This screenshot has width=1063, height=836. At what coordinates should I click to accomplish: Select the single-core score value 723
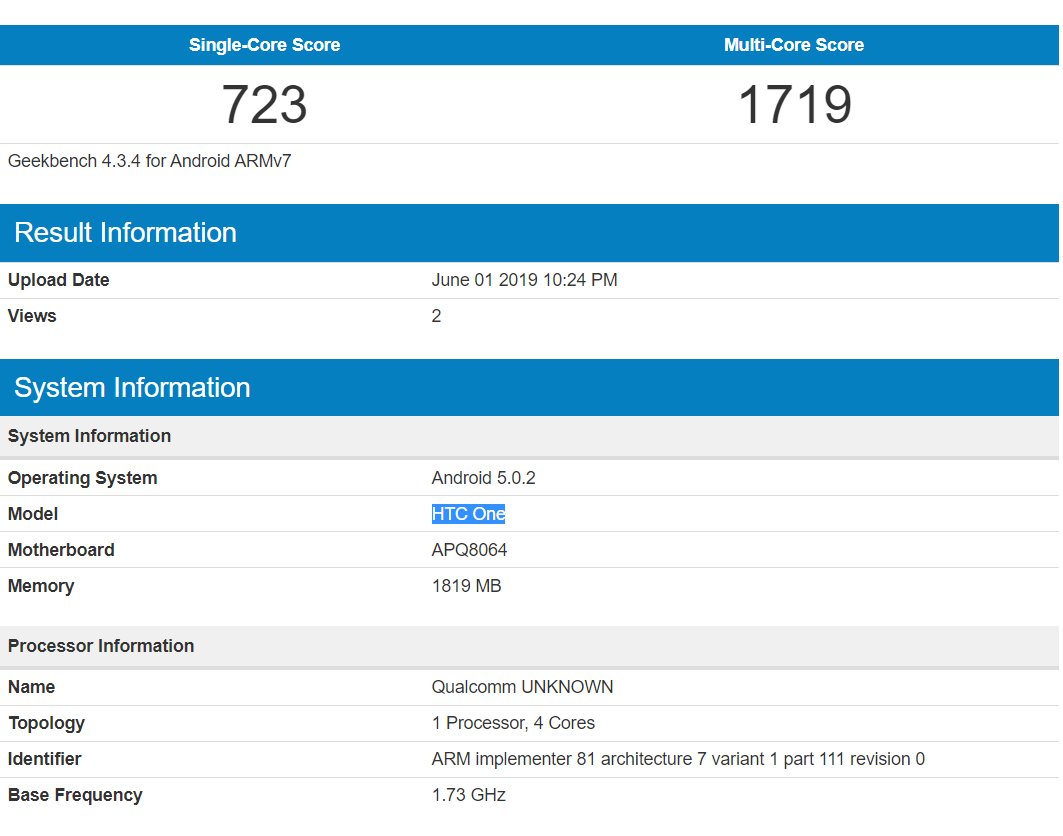pyautogui.click(x=264, y=104)
